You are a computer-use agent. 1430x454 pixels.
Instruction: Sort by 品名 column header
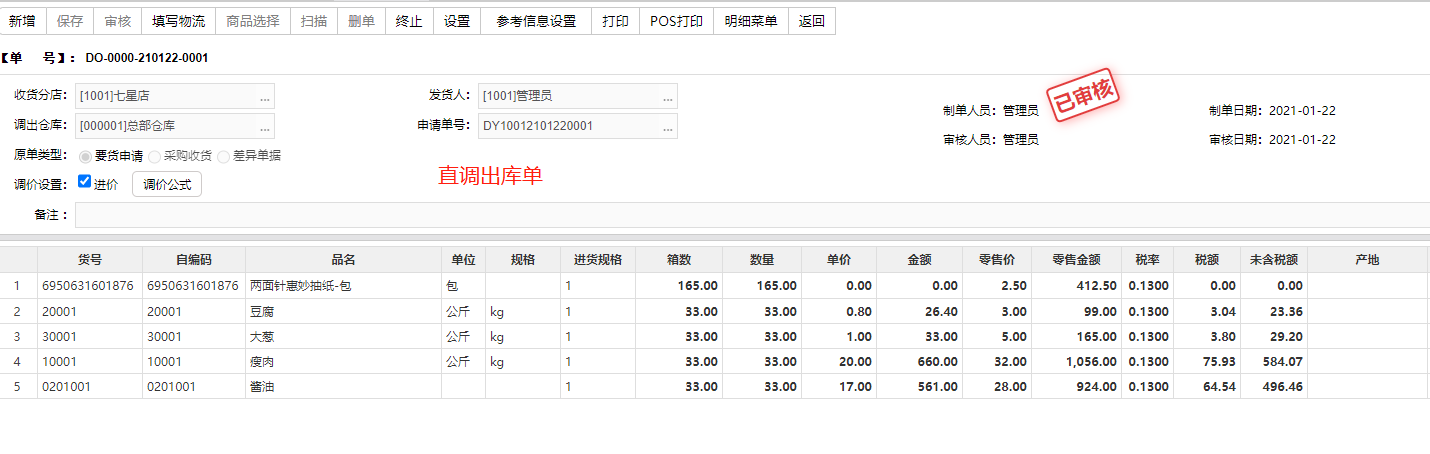pyautogui.click(x=343, y=259)
